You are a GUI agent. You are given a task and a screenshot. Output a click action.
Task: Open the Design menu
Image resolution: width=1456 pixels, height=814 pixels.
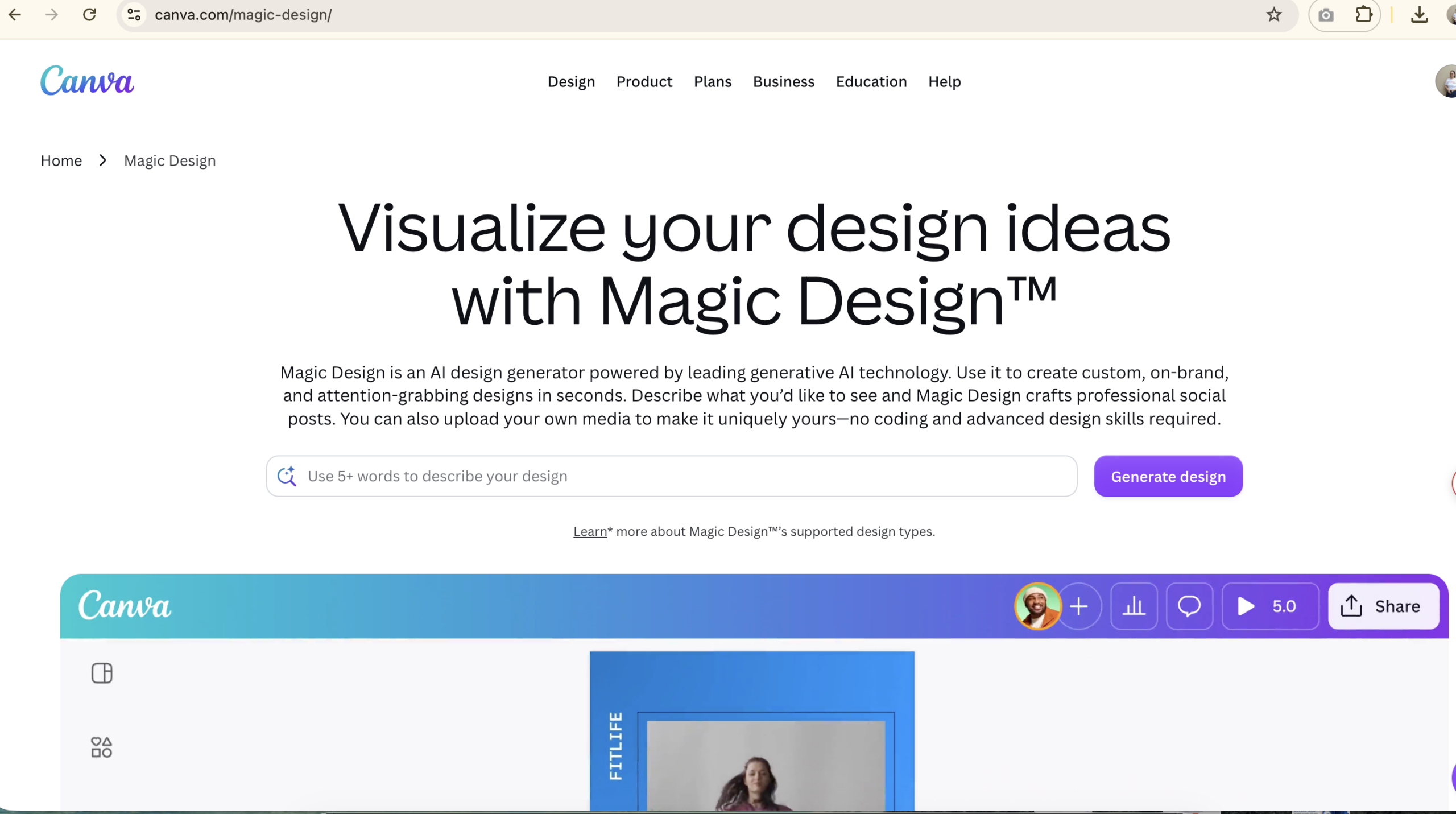coord(571,81)
